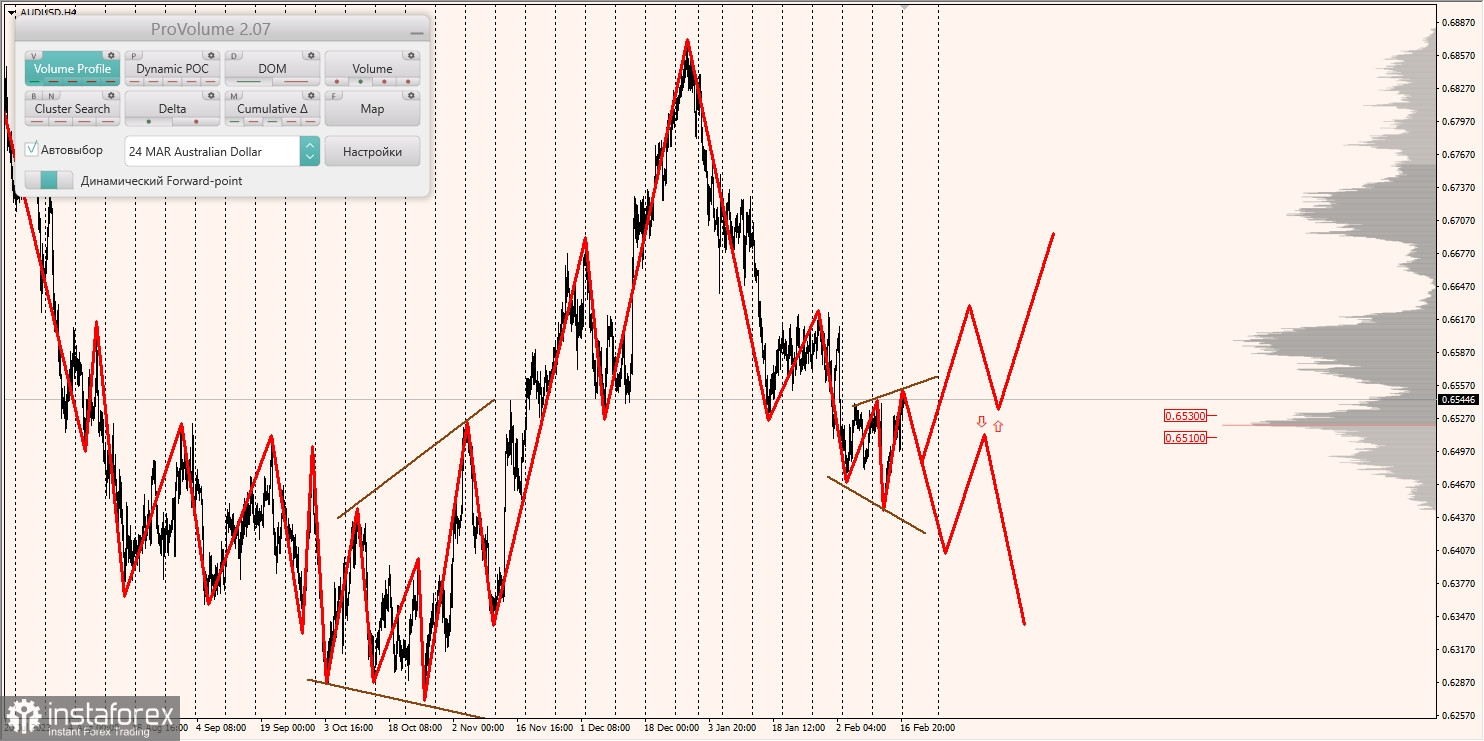The height and width of the screenshot is (741, 1484).
Task: Open the Настройки settings button
Action: pos(372,151)
